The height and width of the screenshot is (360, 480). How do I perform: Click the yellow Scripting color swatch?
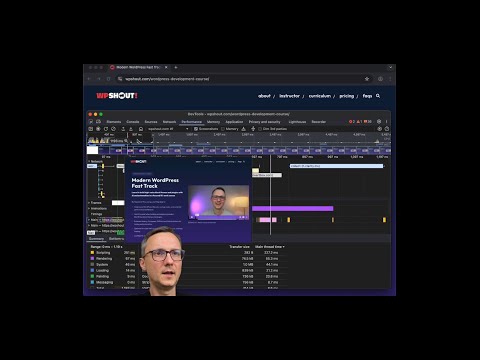[x=93, y=253]
